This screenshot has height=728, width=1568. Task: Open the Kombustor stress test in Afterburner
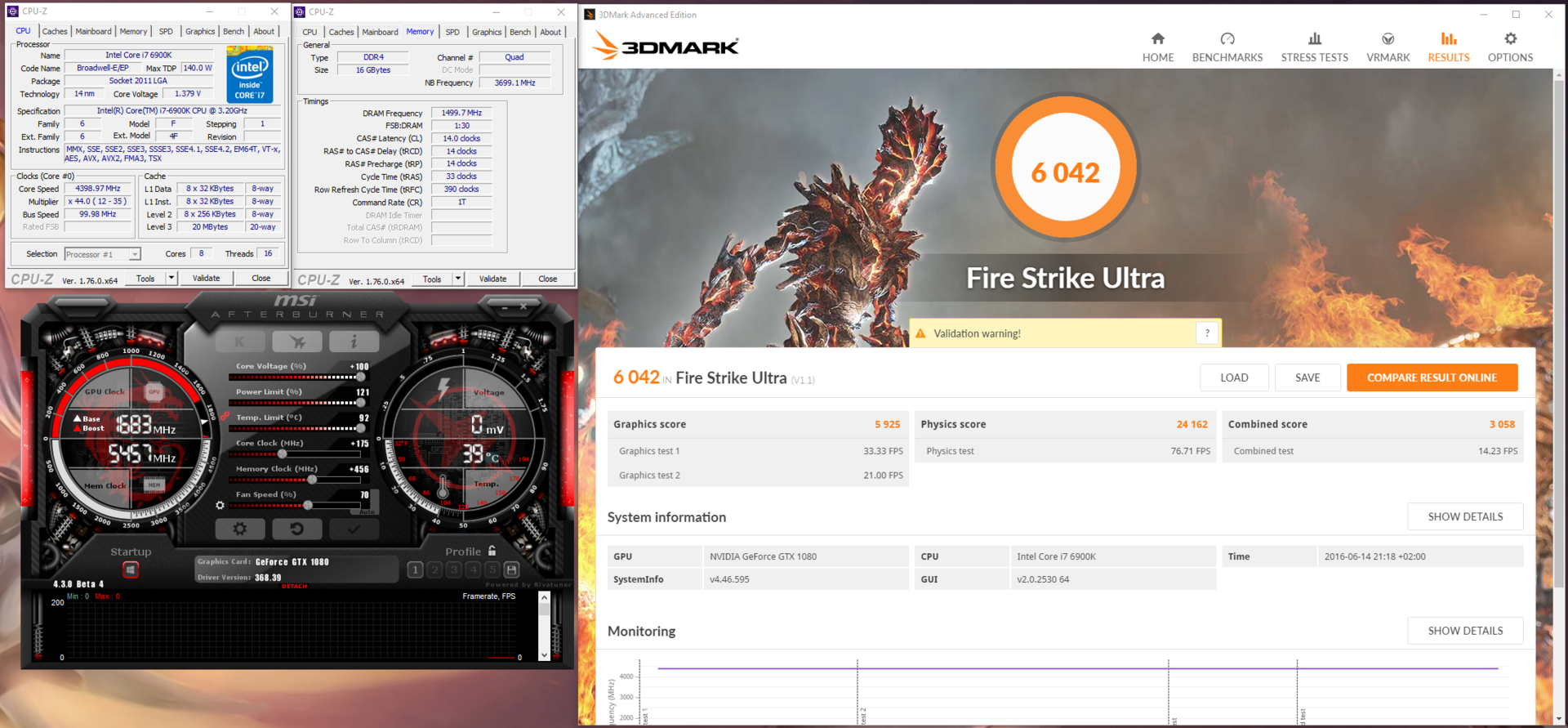(x=239, y=342)
